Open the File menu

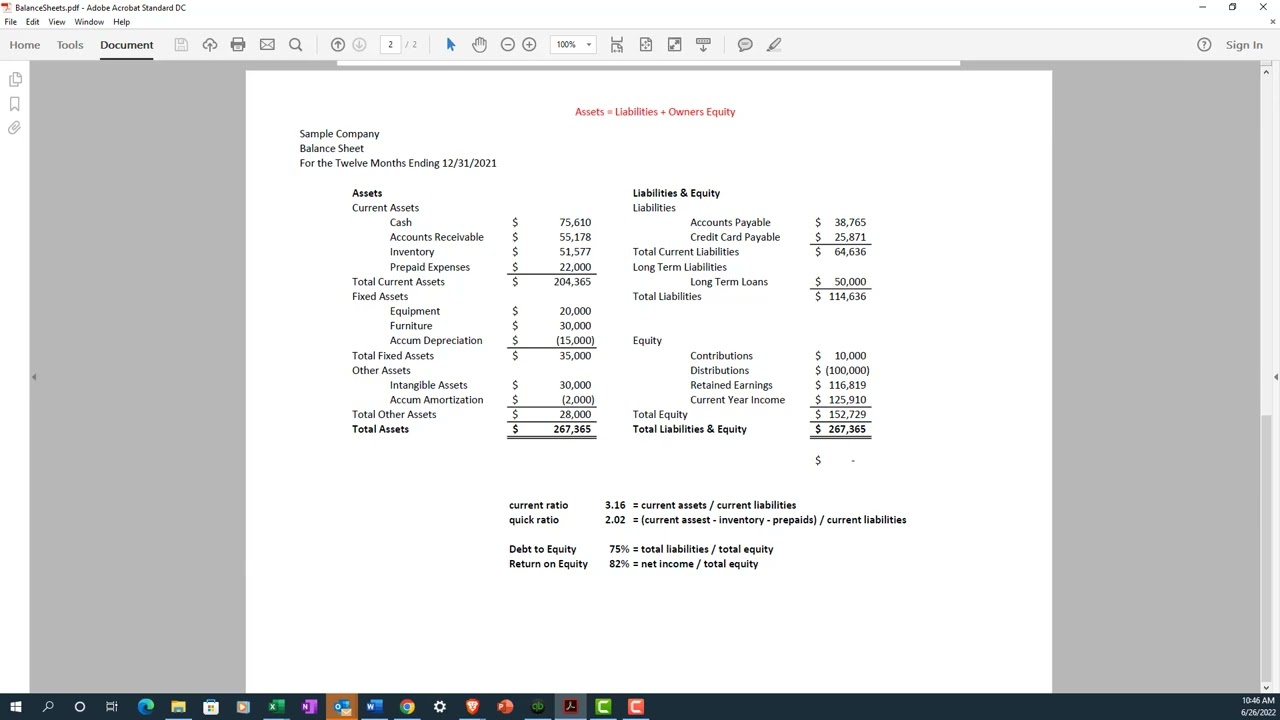(x=10, y=22)
